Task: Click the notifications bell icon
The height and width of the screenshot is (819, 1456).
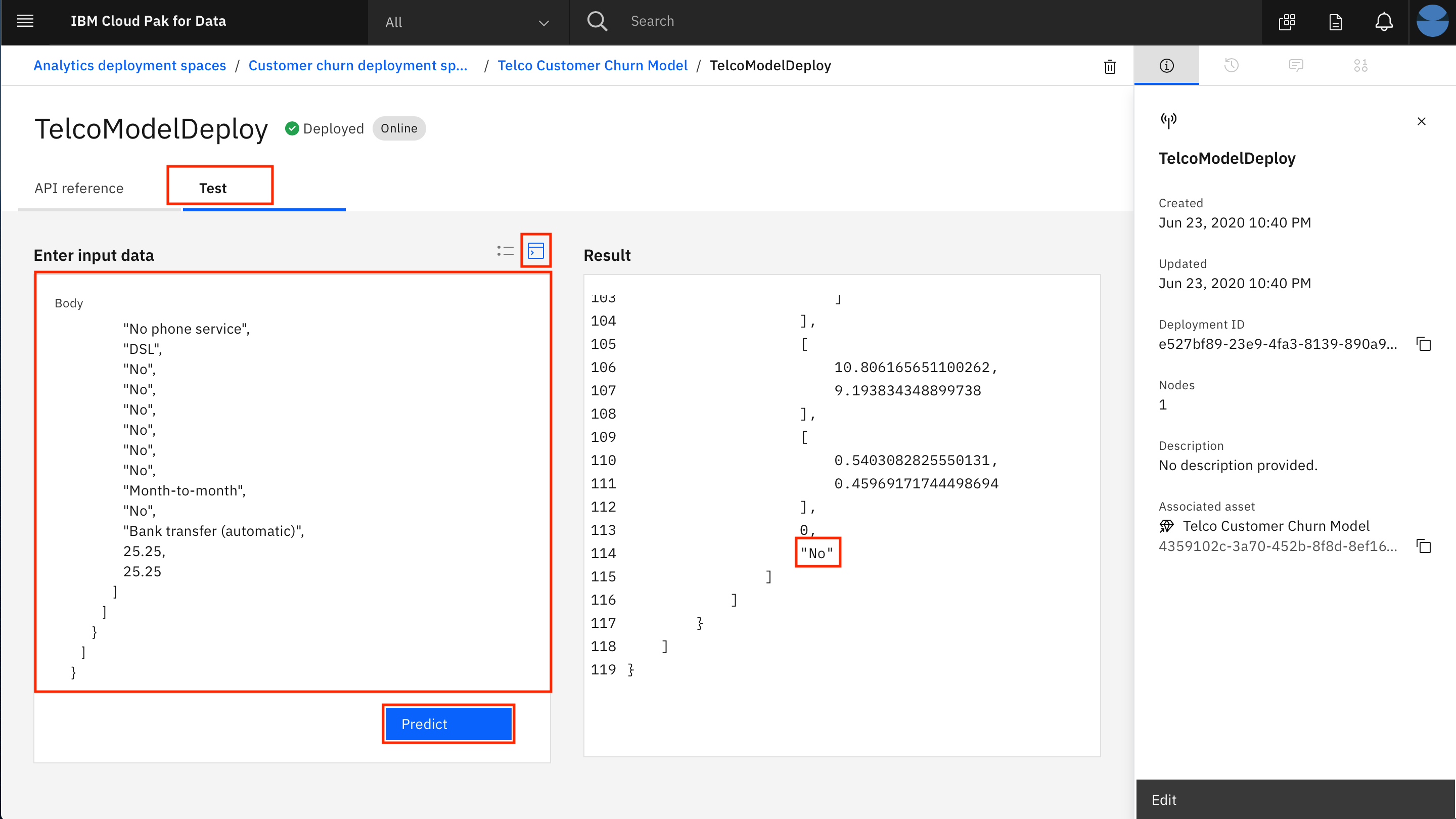Action: coord(1384,22)
